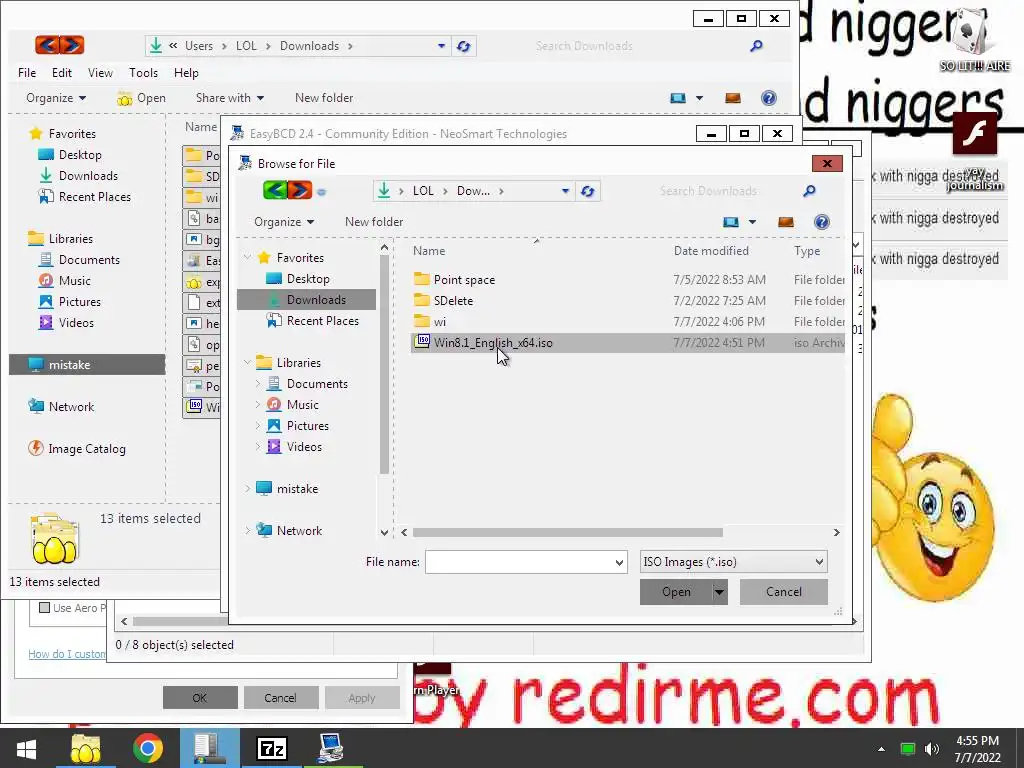Screen dimensions: 1024x768
Task: Click Back arrow in Browse for File dialog
Action: tap(275, 190)
